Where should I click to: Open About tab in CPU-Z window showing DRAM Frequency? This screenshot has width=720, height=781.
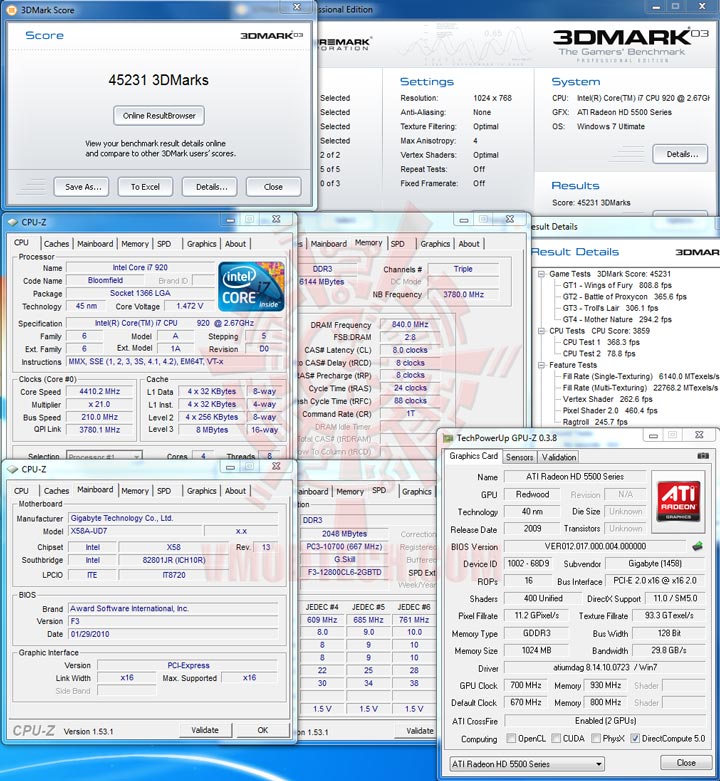[469, 244]
